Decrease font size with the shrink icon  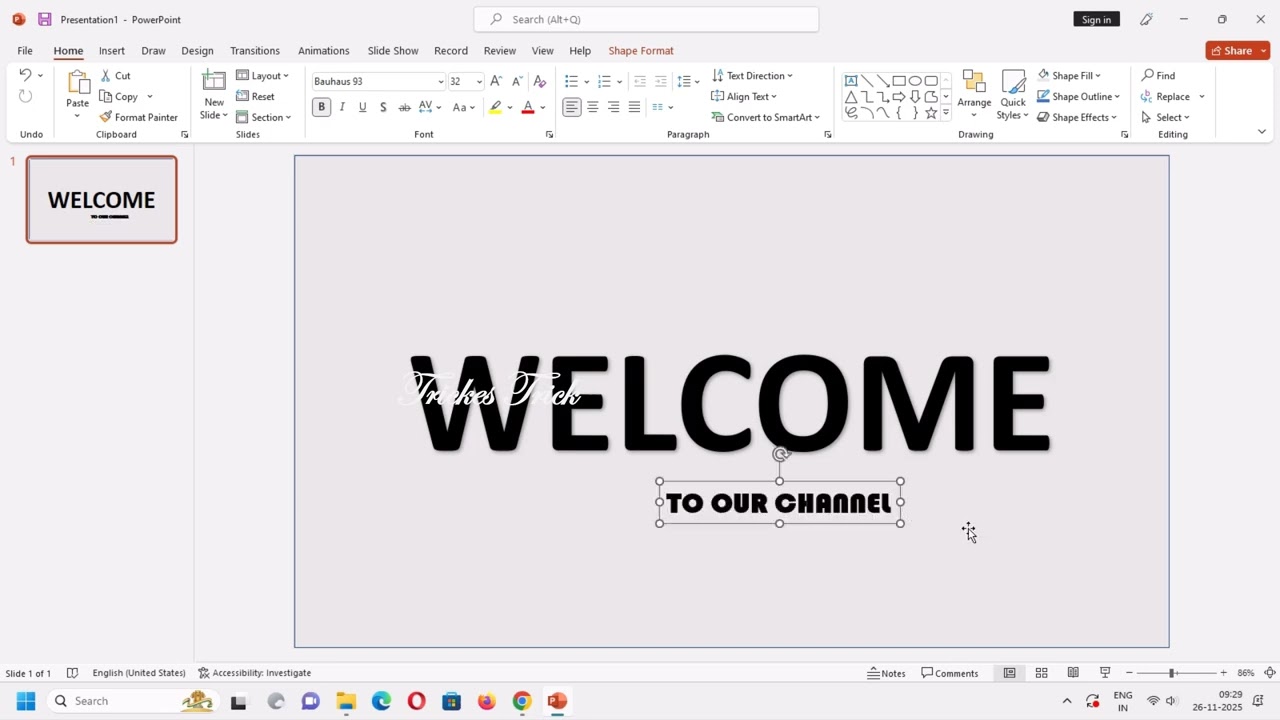[x=517, y=81]
